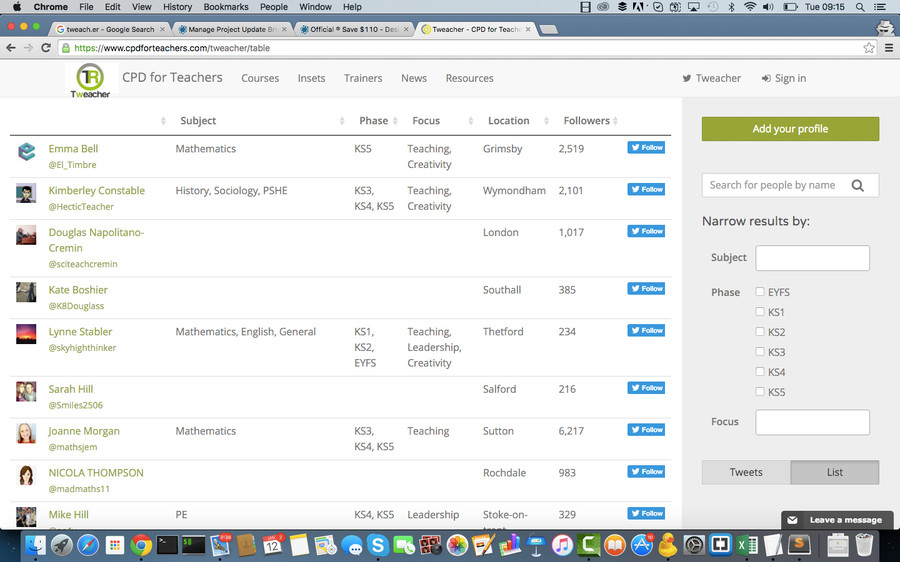Open Emma Bell's profile avatar

coord(26,152)
